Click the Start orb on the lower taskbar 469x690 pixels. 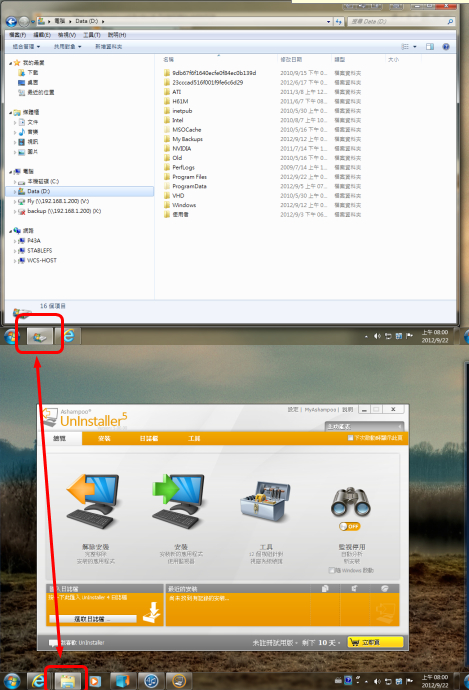11,682
